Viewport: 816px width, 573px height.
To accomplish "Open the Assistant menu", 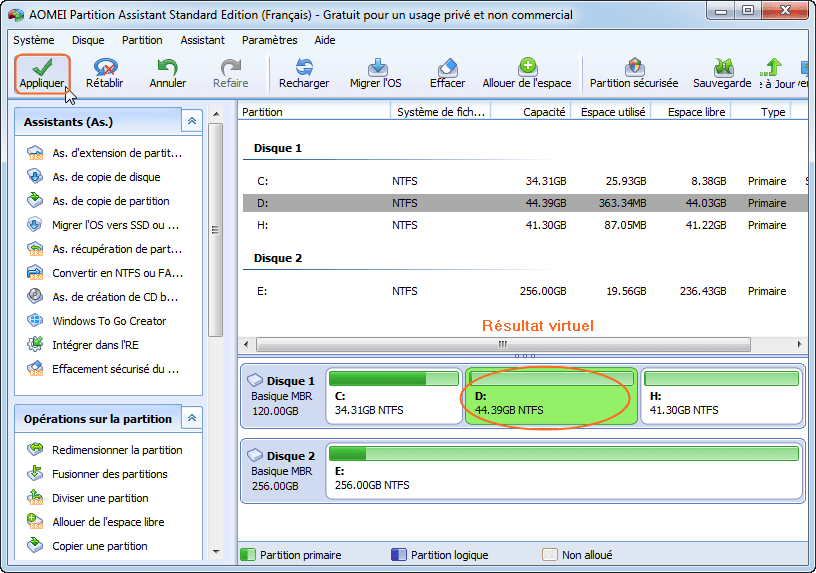I will tap(202, 40).
